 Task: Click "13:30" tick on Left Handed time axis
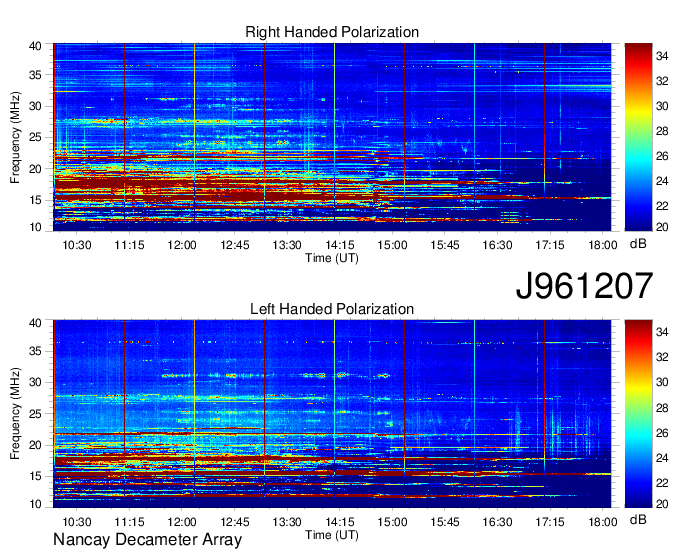(287, 522)
